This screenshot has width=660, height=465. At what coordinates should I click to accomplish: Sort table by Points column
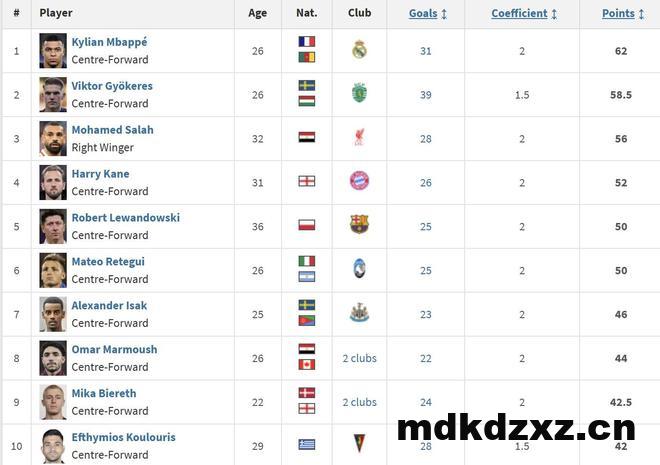622,14
